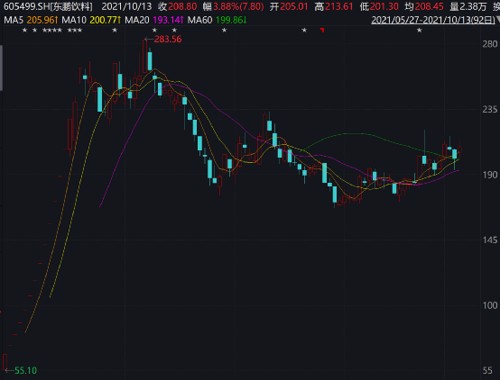Viewport: 500px width, 380px height.
Task: Click the gray scroll handle on the left edge
Action: (x=1, y=68)
